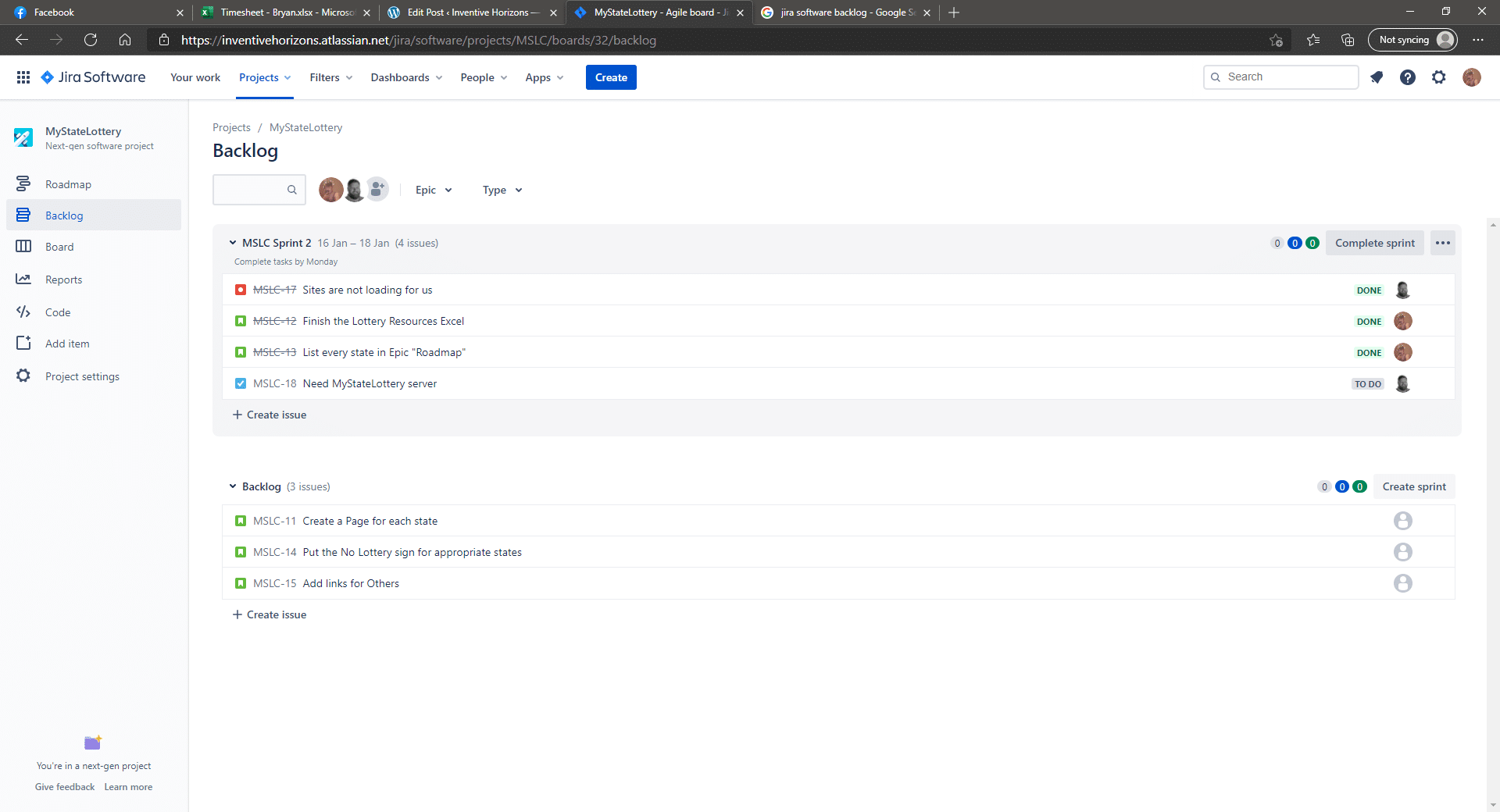The width and height of the screenshot is (1500, 812).
Task: Open the Jira settings gear
Action: (x=1439, y=77)
